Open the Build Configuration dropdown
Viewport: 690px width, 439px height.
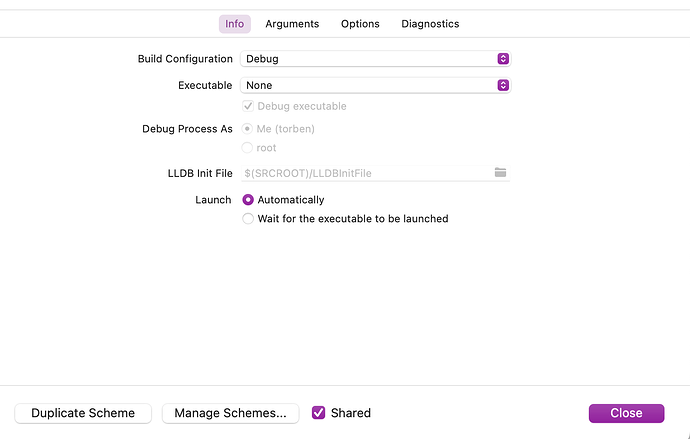375,59
